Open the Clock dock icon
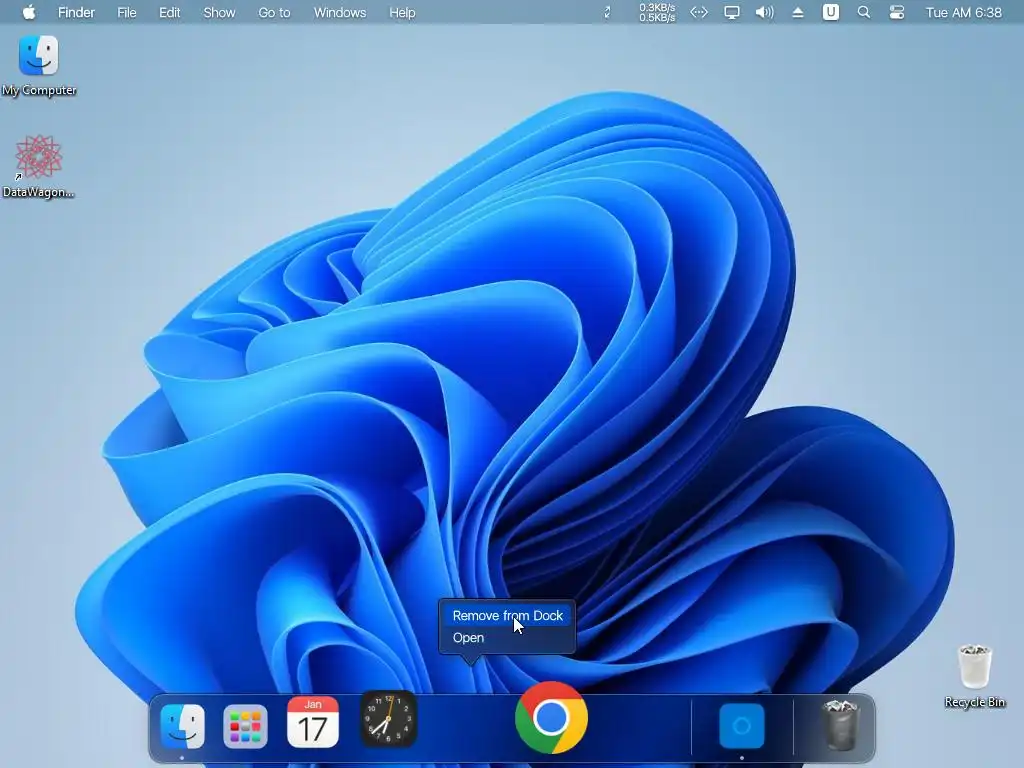 point(389,719)
